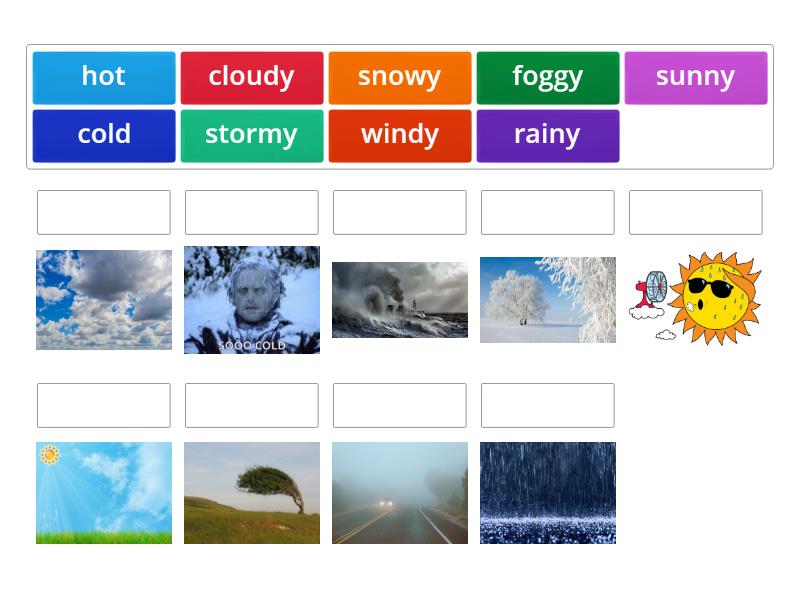Viewport: 800px width, 600px height.
Task: Click the foggy road with headlights photo
Action: click(399, 492)
